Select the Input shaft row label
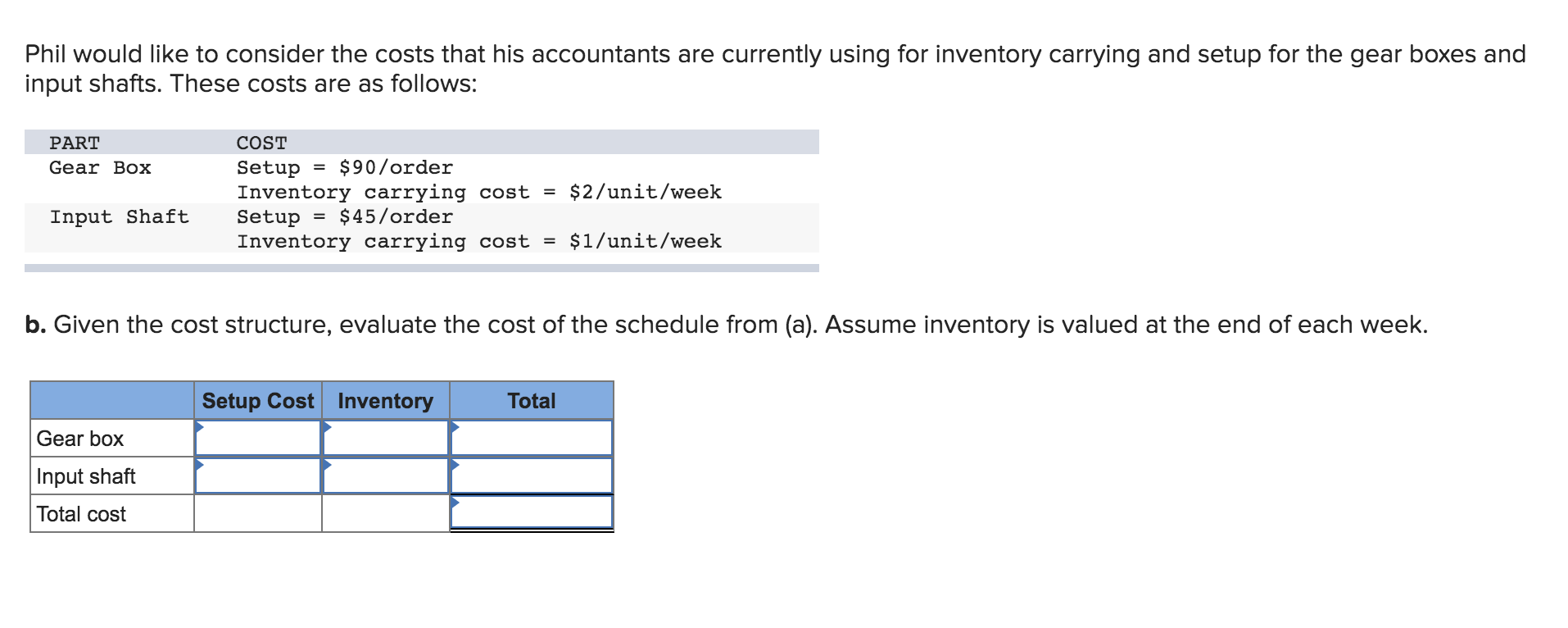Image resolution: width=1568 pixels, height=628 pixels. point(86,476)
